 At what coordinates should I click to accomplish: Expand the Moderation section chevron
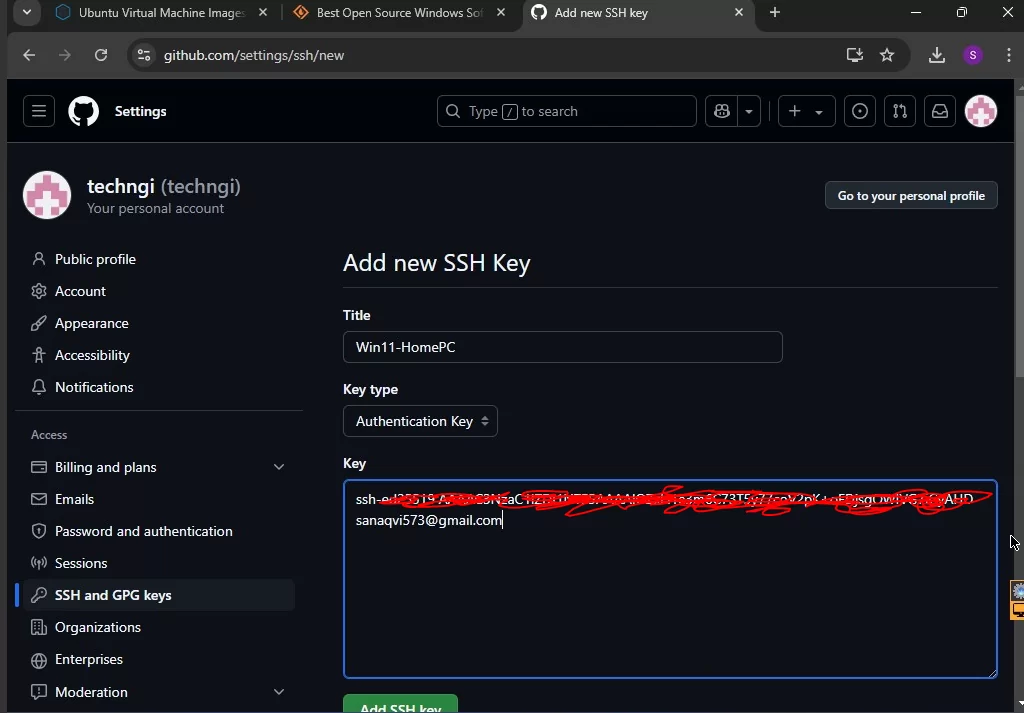coord(279,691)
